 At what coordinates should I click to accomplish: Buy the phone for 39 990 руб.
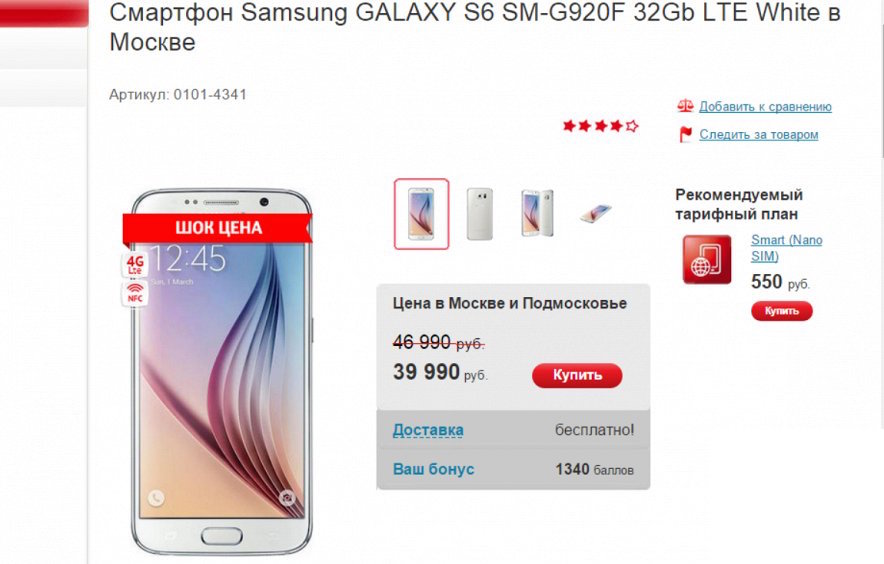click(577, 376)
